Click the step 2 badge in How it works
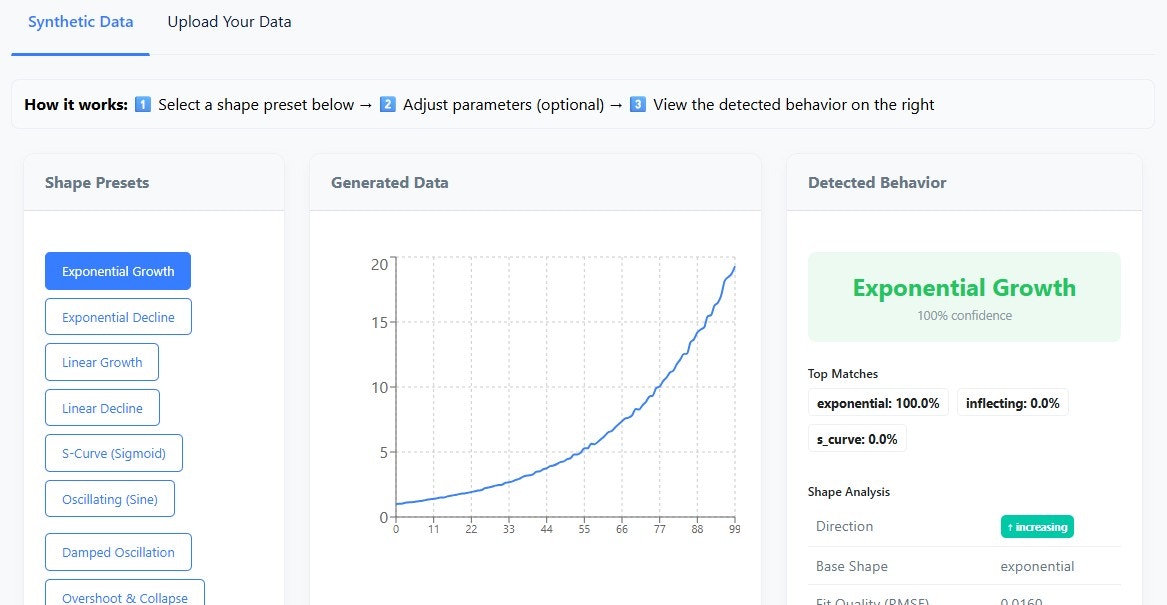Image resolution: width=1167 pixels, height=605 pixels. tap(387, 104)
